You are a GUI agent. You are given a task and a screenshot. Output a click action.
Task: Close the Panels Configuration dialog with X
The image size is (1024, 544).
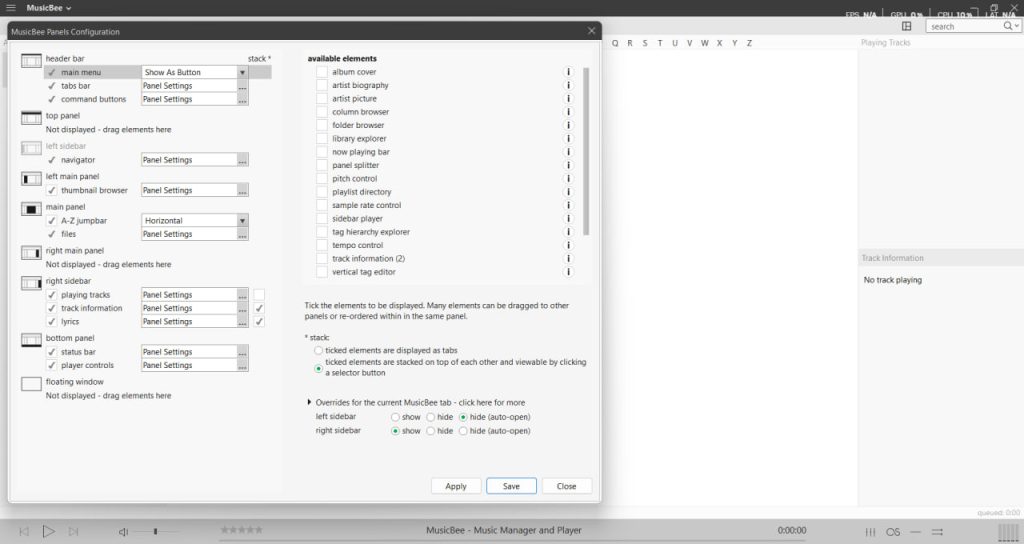pyautogui.click(x=591, y=31)
